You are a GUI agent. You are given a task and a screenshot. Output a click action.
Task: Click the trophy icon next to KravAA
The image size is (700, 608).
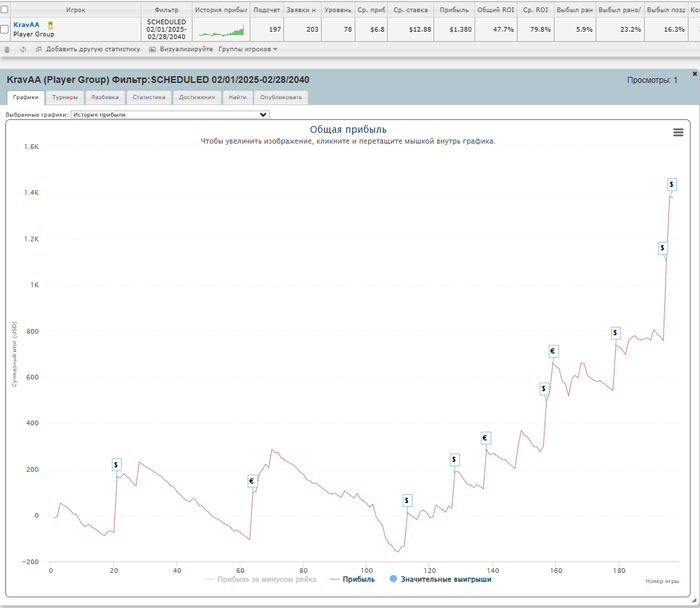[49, 24]
